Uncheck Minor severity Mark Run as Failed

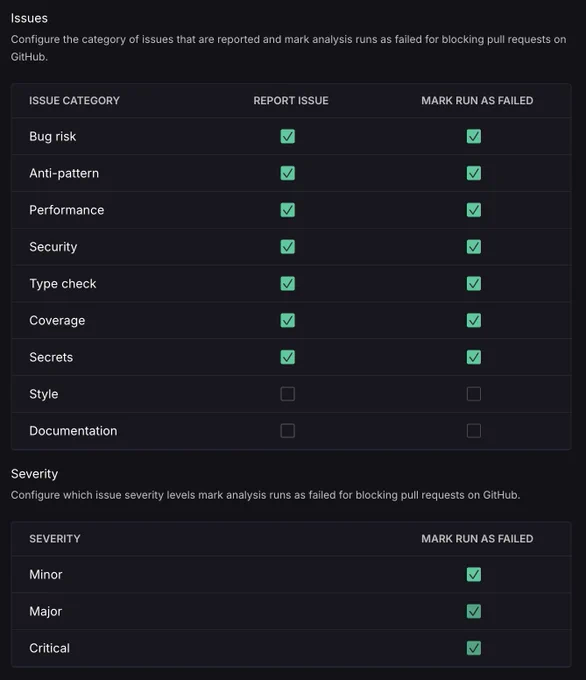coord(474,575)
